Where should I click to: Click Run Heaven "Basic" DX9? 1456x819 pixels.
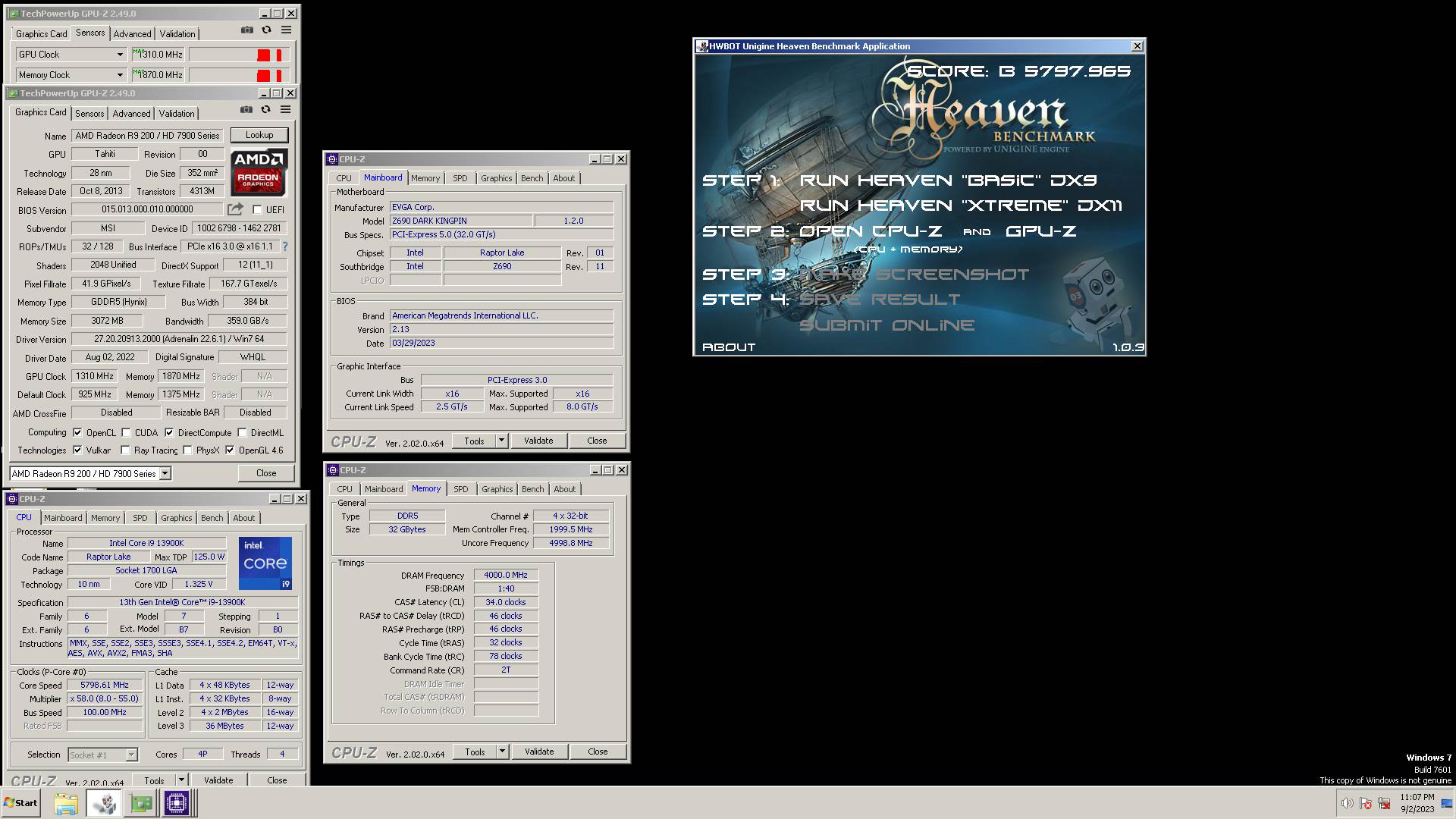[948, 180]
